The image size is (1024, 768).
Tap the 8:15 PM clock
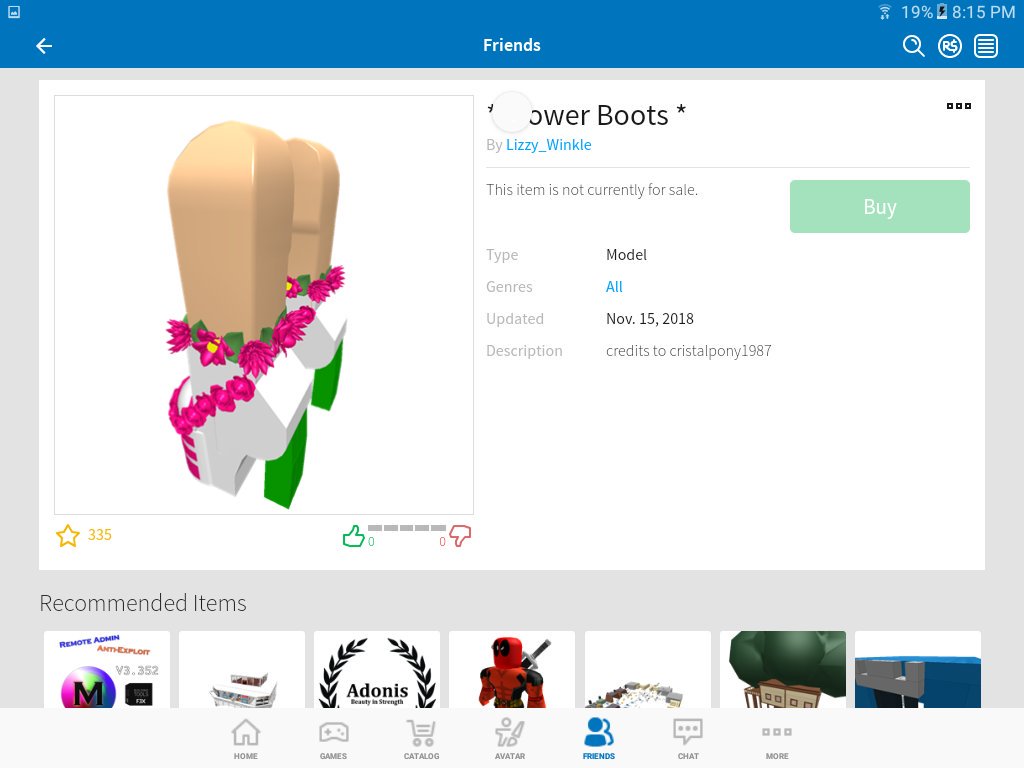(x=984, y=12)
